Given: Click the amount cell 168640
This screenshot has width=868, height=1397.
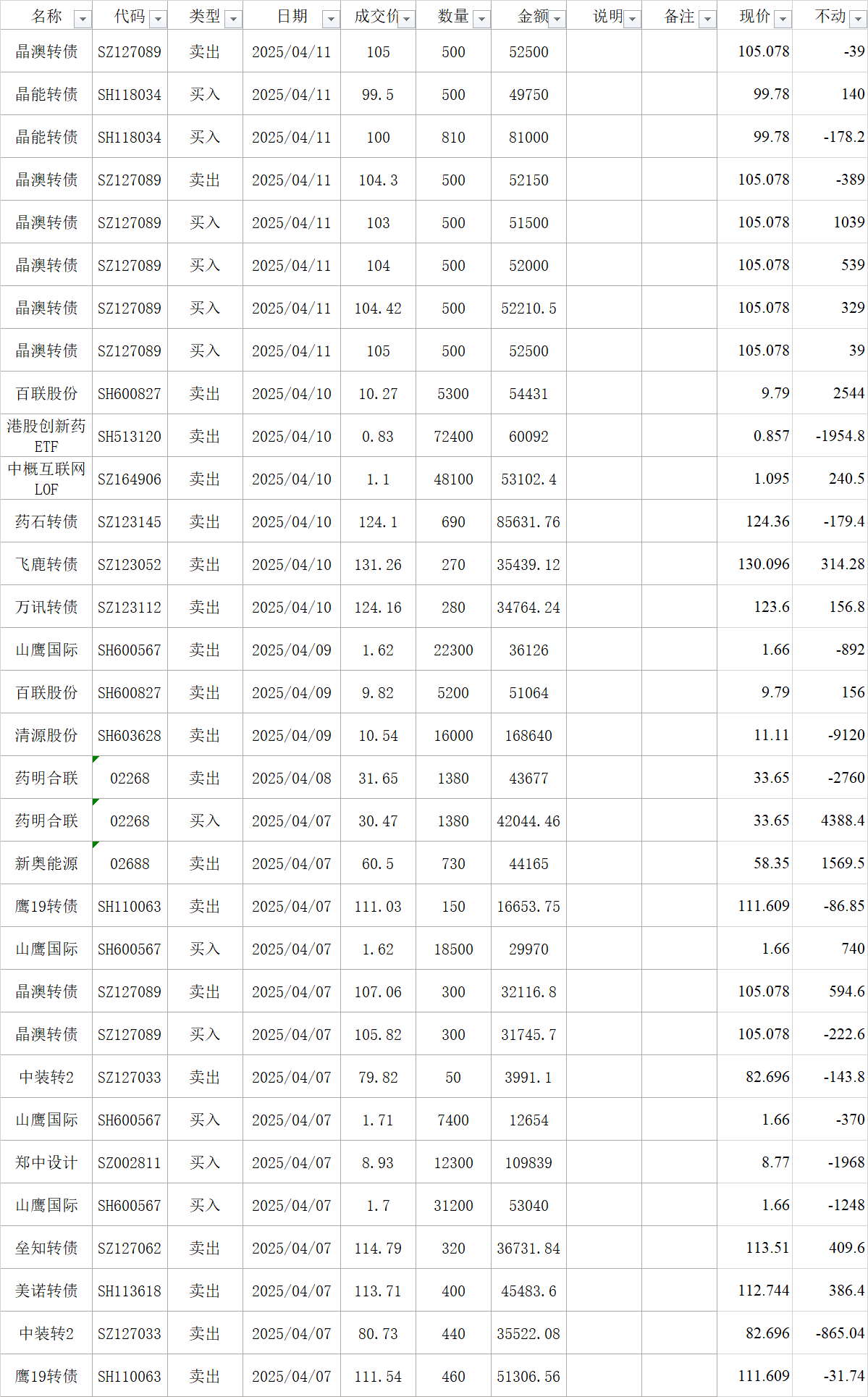Looking at the screenshot, I should click(x=528, y=735).
